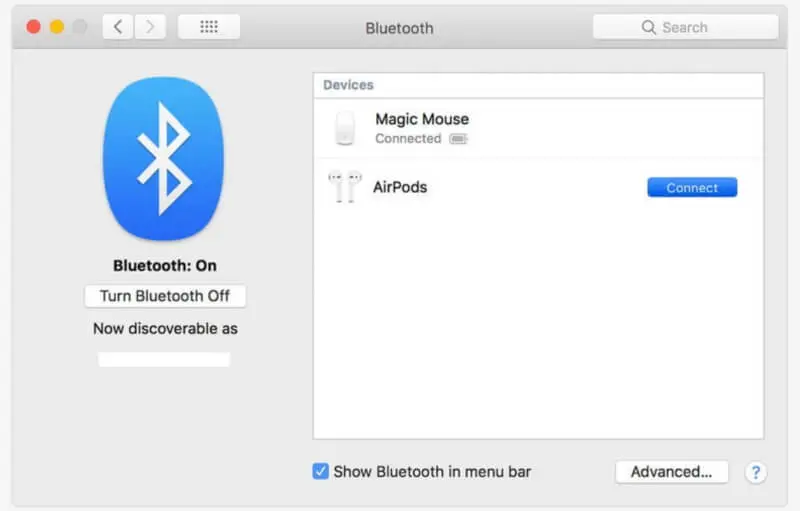Click the large Bluetooth logo icon
The height and width of the screenshot is (511, 800).
(x=163, y=159)
